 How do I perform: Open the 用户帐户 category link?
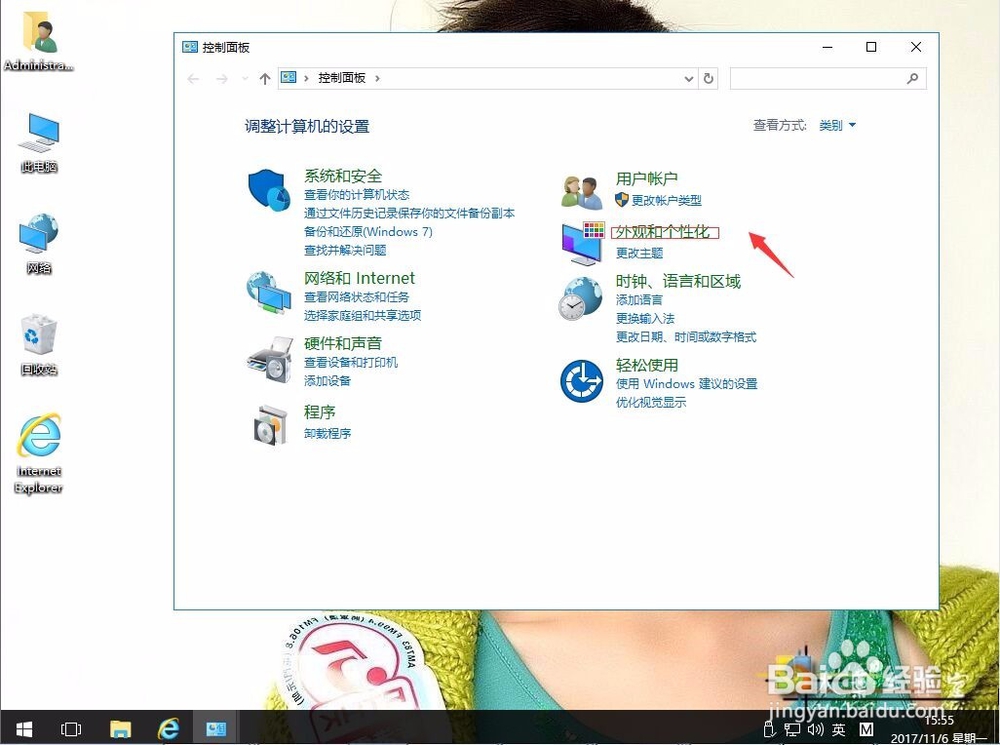point(647,179)
